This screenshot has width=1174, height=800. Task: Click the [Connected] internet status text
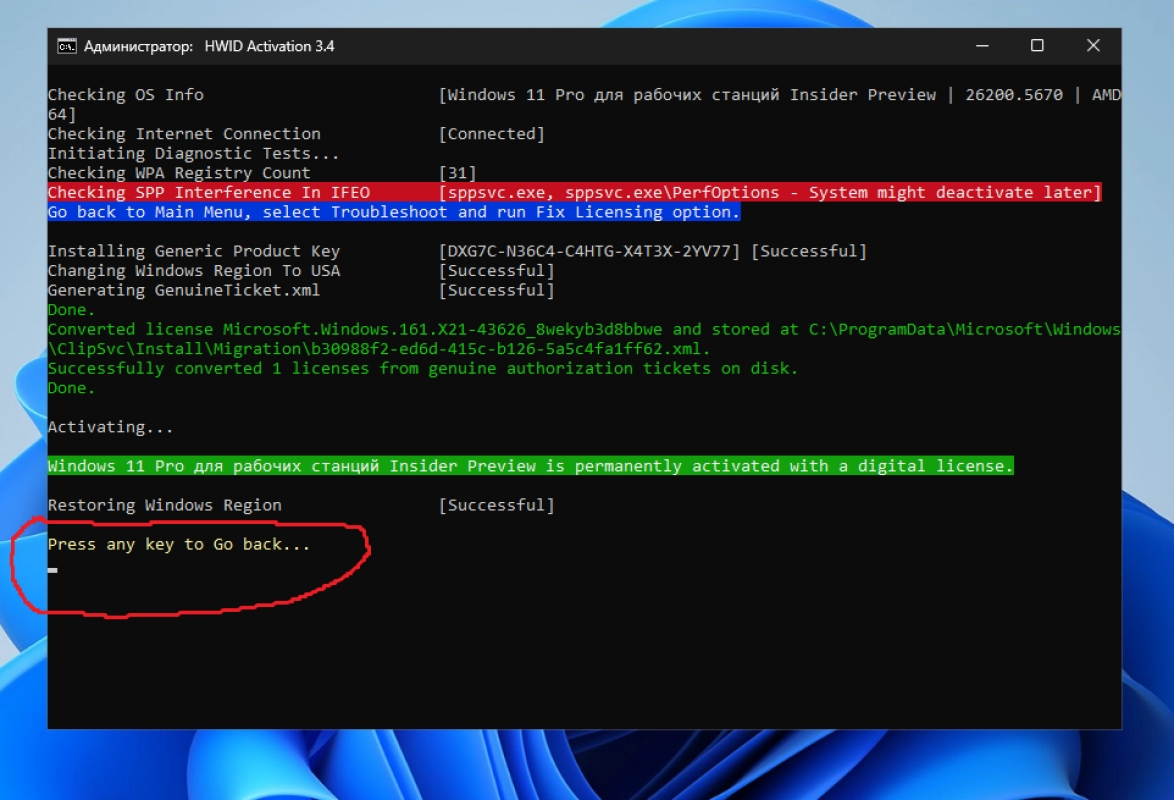491,134
